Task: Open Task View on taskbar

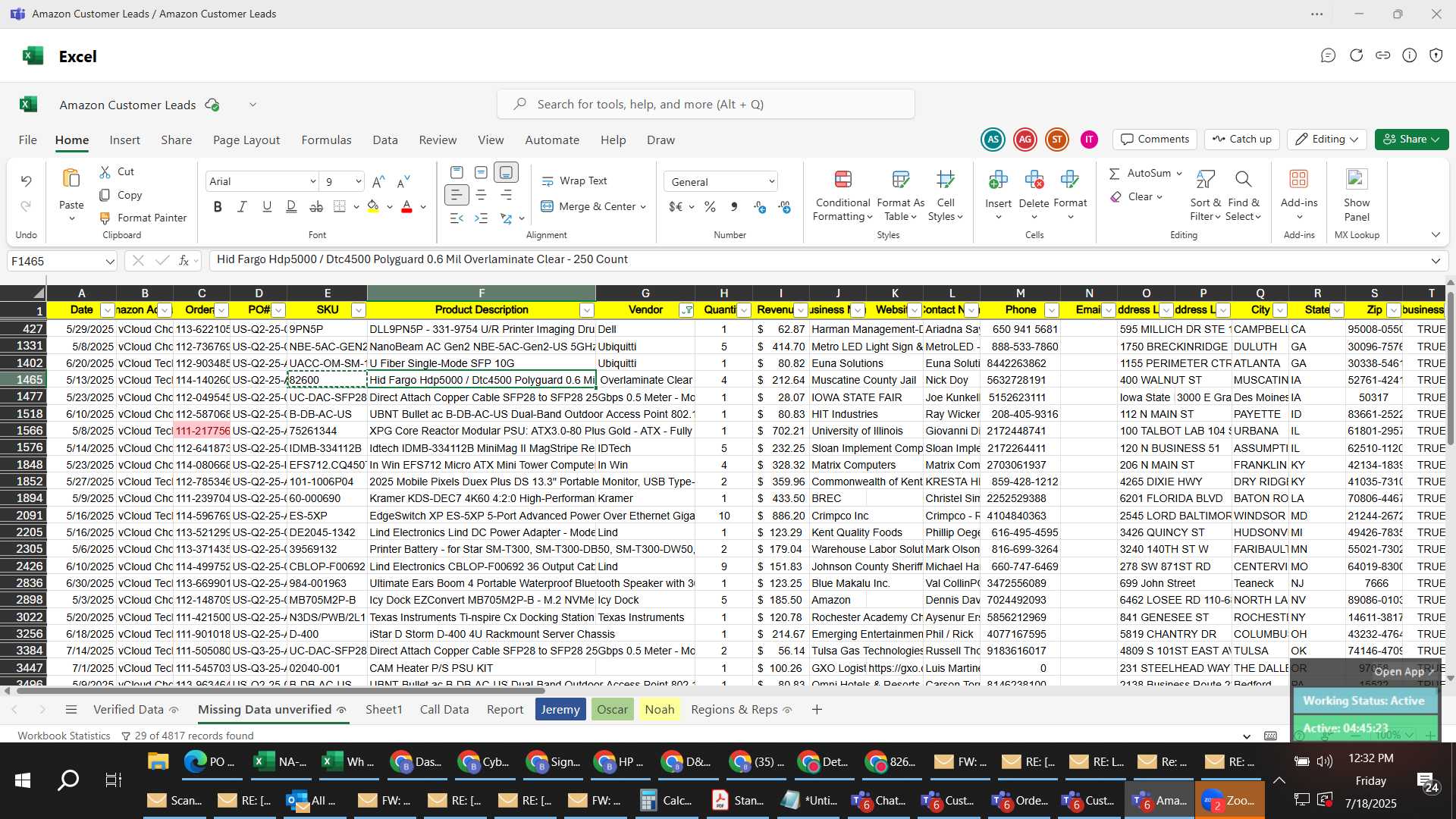Action: (113, 780)
